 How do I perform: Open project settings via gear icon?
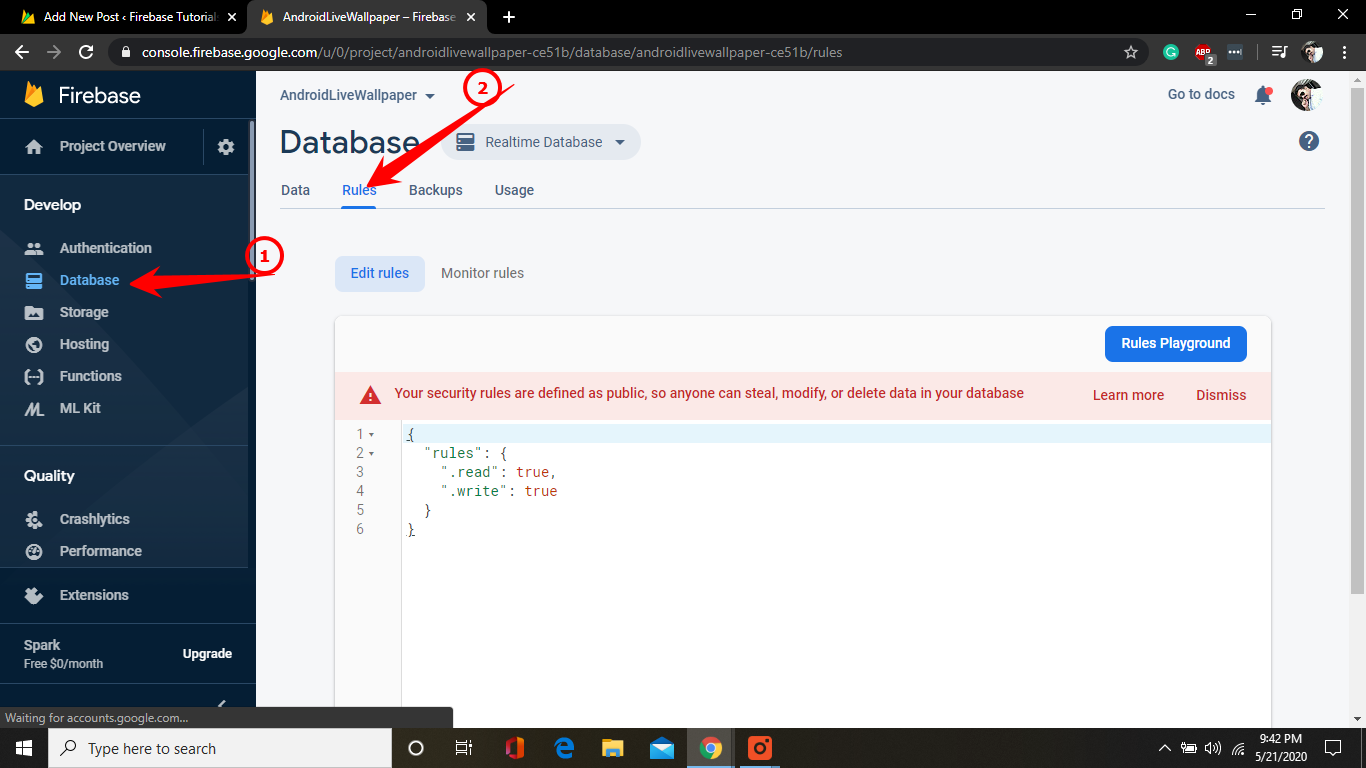226,146
